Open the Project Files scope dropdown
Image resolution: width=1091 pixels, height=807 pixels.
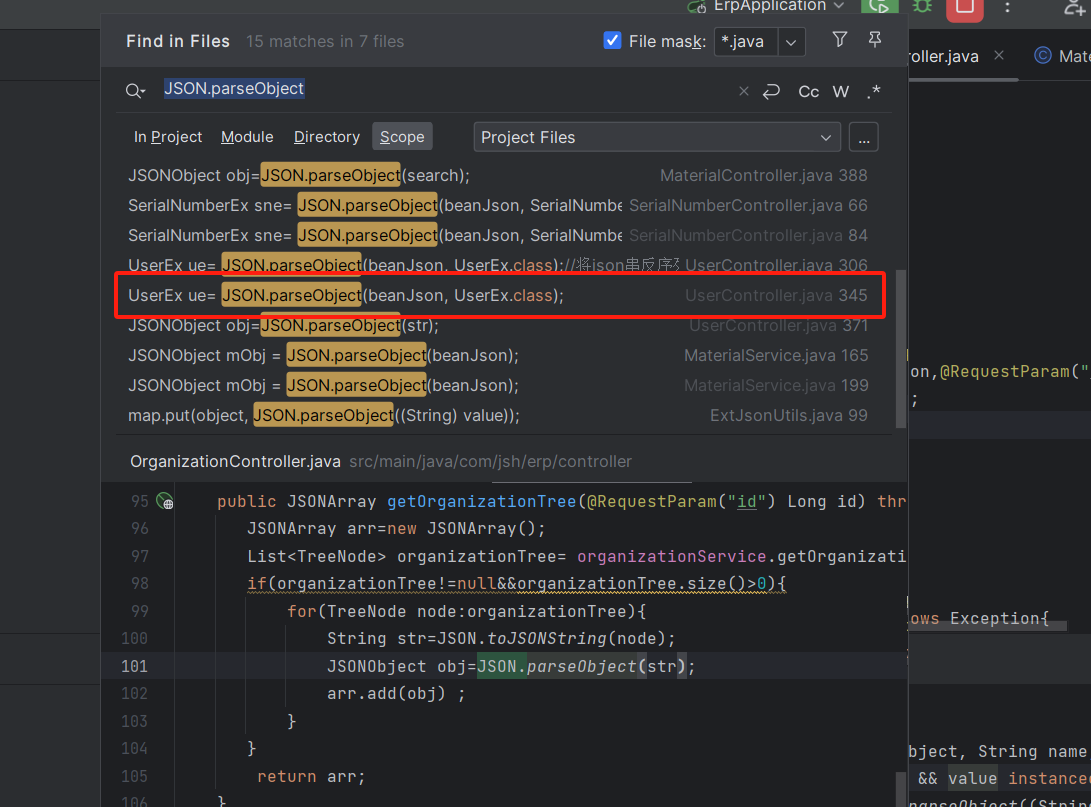point(657,137)
